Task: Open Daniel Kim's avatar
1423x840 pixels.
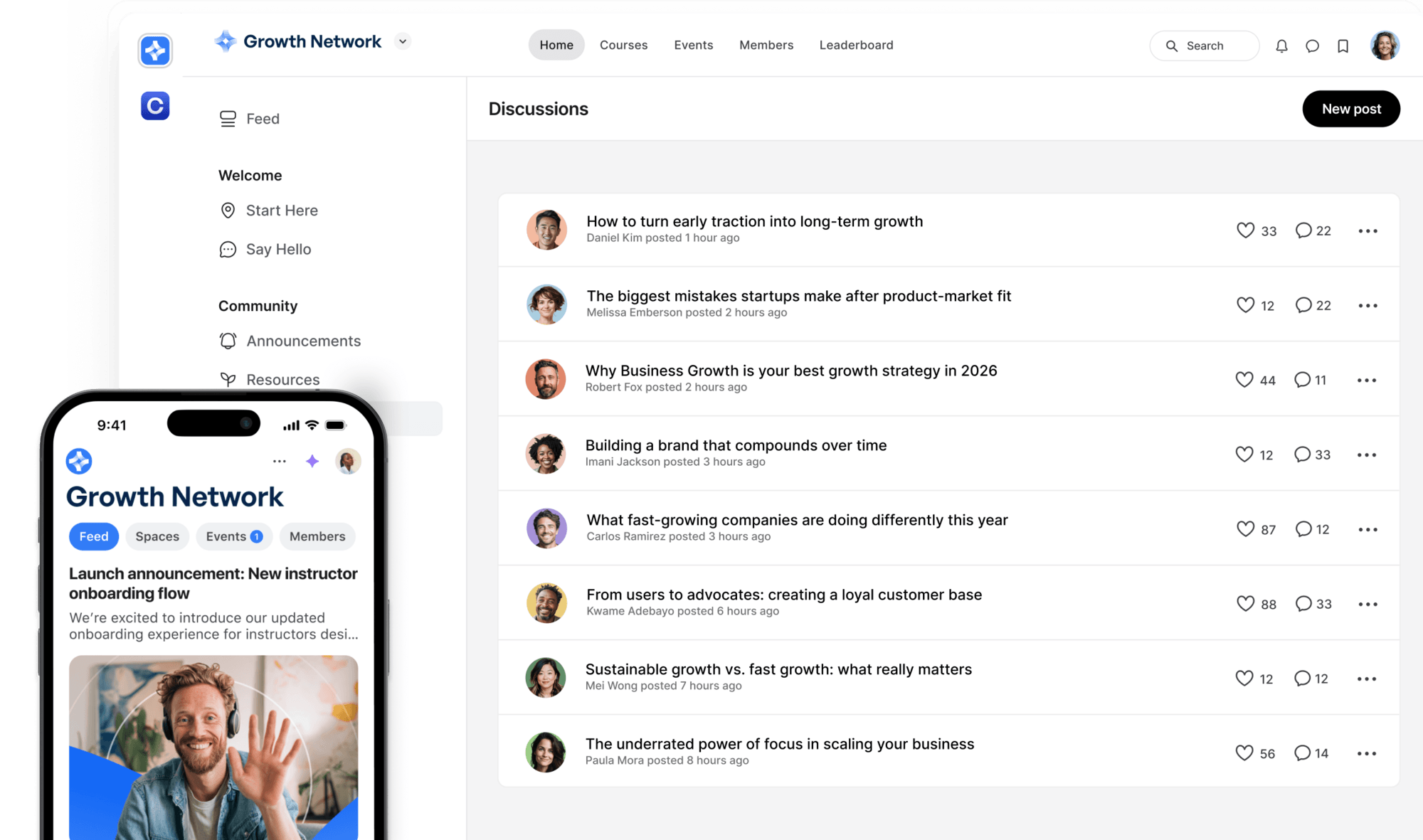Action: pos(546,230)
